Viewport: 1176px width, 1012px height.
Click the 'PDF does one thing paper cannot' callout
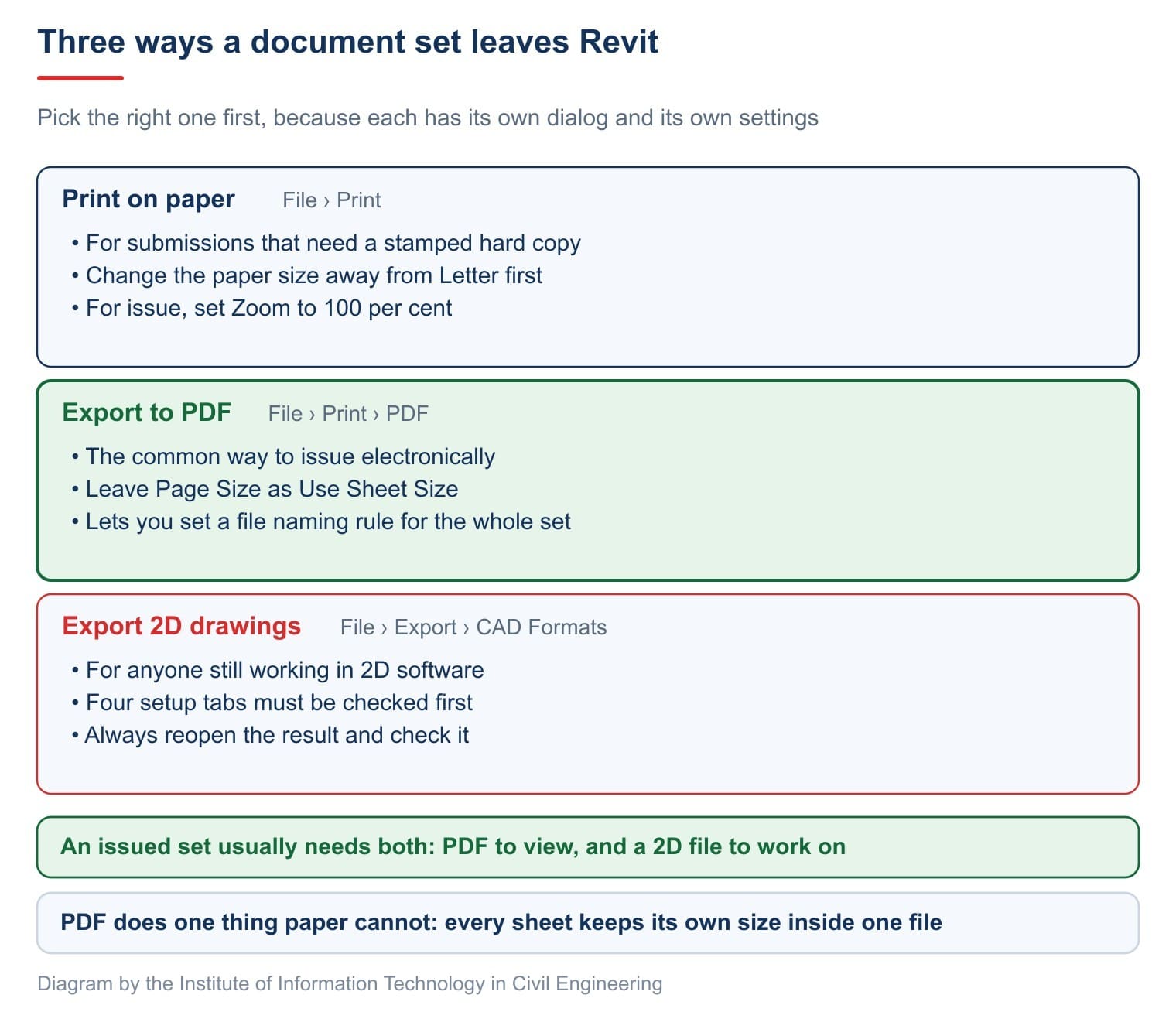(588, 923)
